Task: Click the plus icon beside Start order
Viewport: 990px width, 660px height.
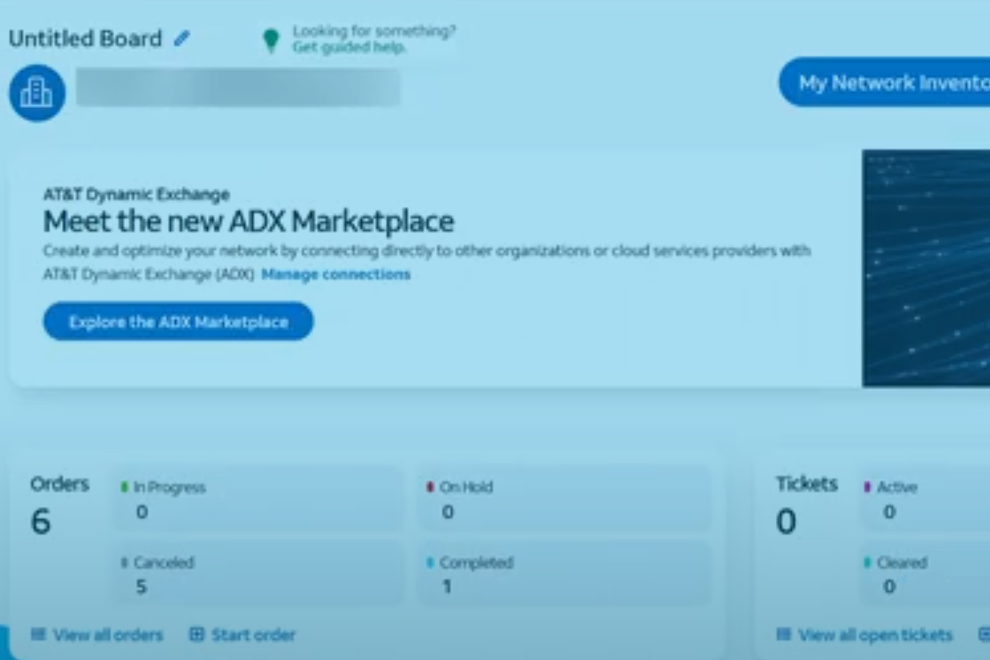Action: 196,634
